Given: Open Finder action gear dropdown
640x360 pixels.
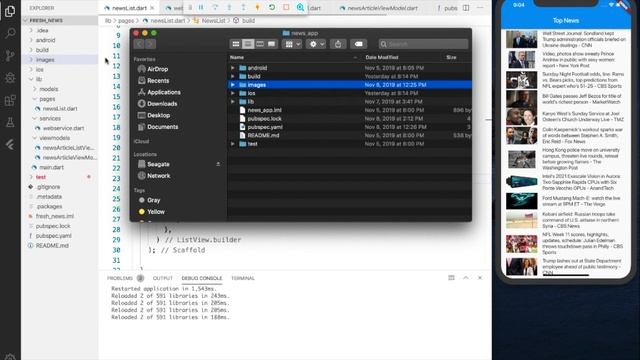Looking at the screenshot, I should tap(316, 44).
